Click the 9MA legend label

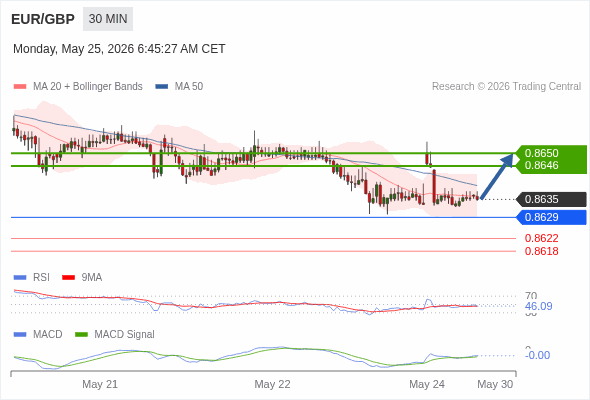point(92,278)
